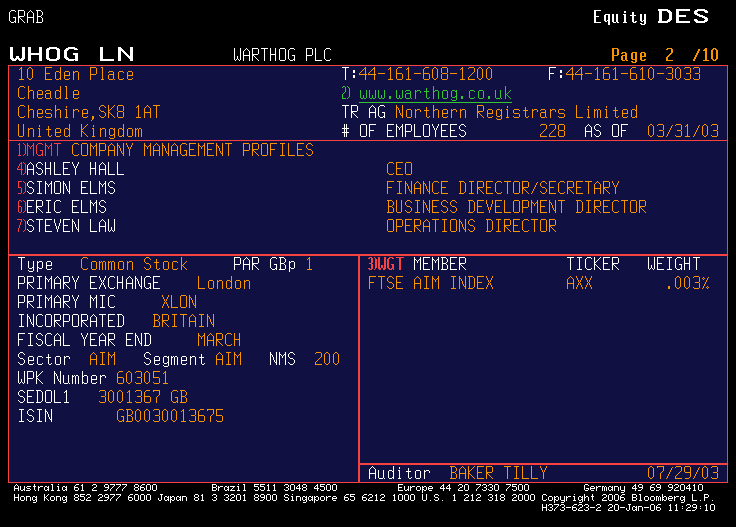Click Northern Registrars Limited transfer agent

tap(516, 112)
